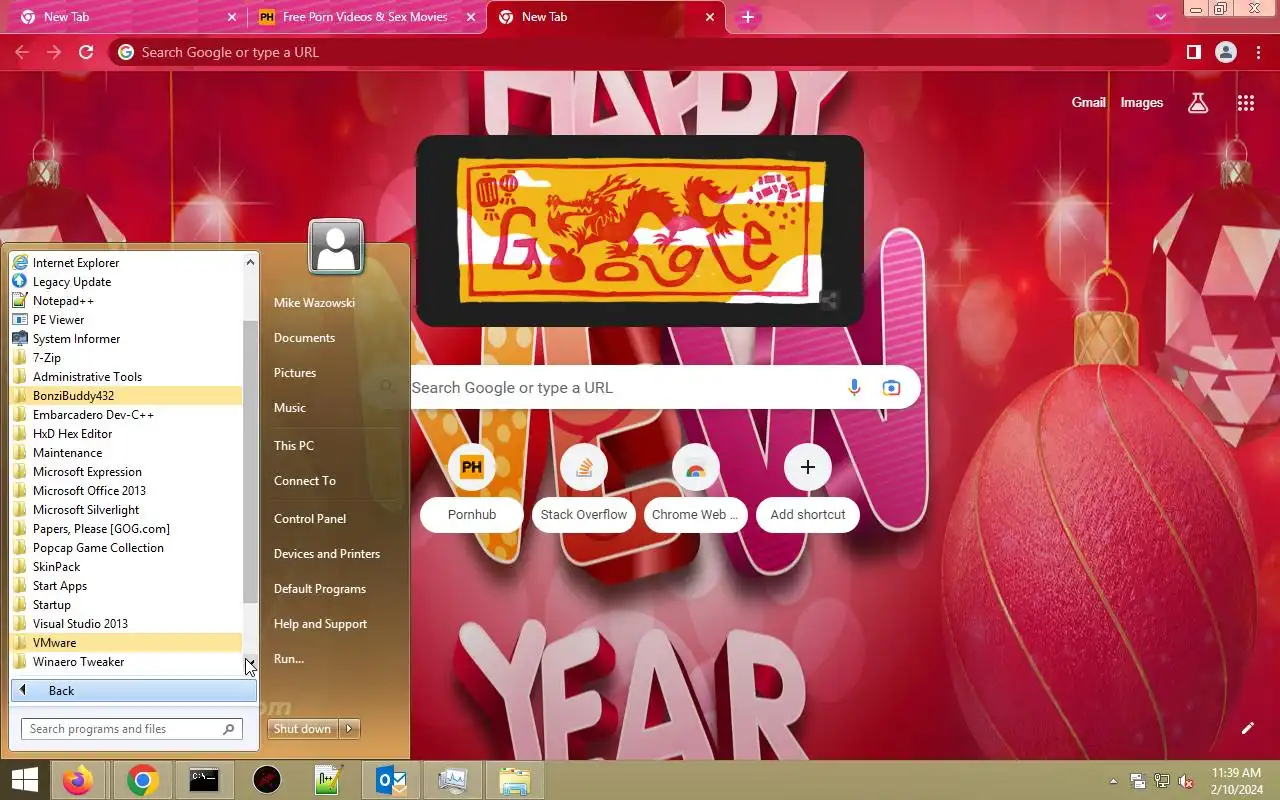Screen dimensions: 1280x800
Task: Click the Chrome back arrow
Action: (x=22, y=52)
